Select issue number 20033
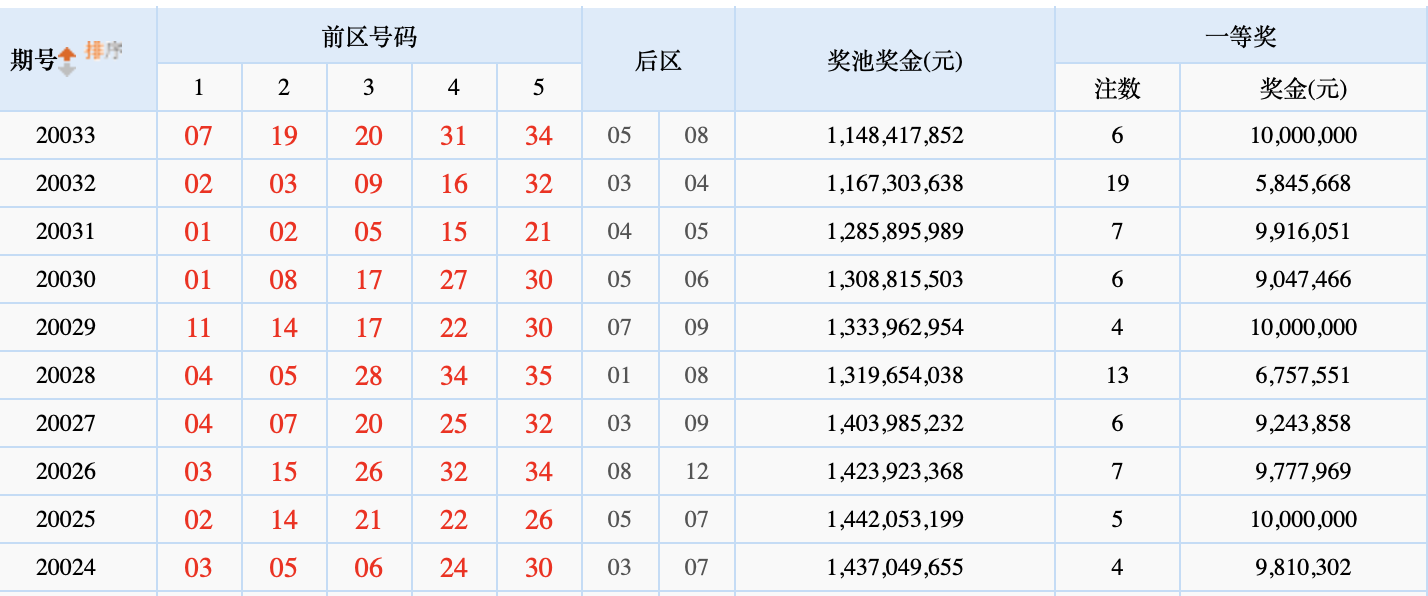Image resolution: width=1428 pixels, height=596 pixels. (x=65, y=135)
